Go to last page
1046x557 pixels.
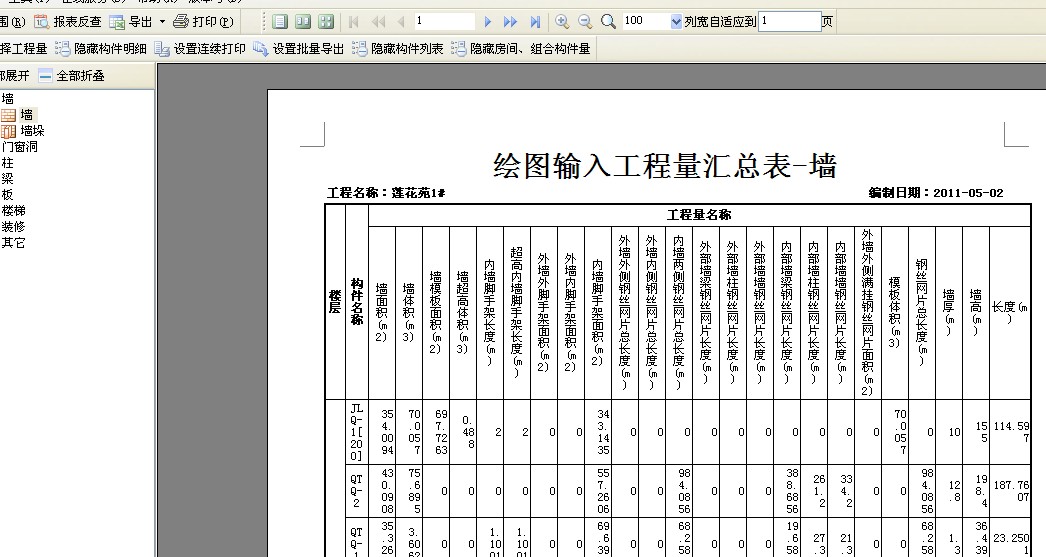pyautogui.click(x=535, y=22)
